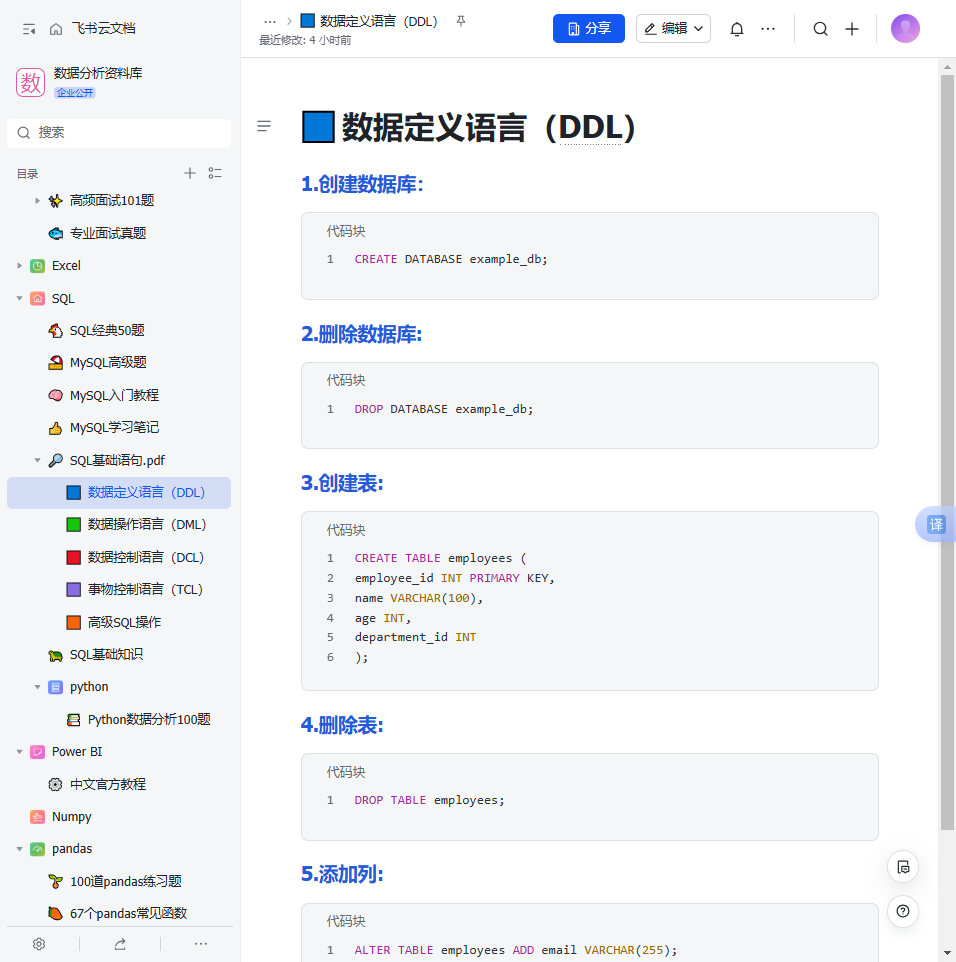Collapse the python tree node
Image resolution: width=956 pixels, height=962 pixels.
pyautogui.click(x=37, y=687)
